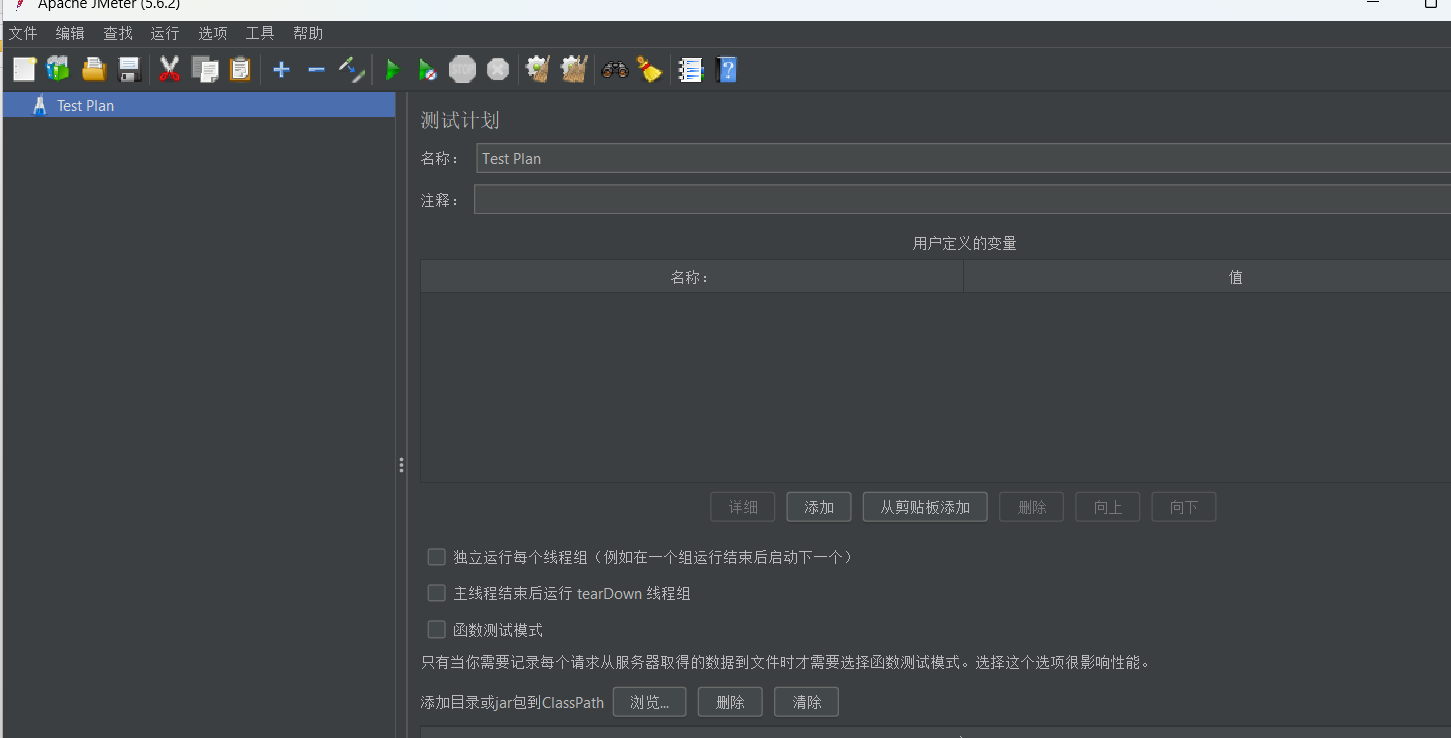Click the 清除 button for ClassPath

click(807, 702)
